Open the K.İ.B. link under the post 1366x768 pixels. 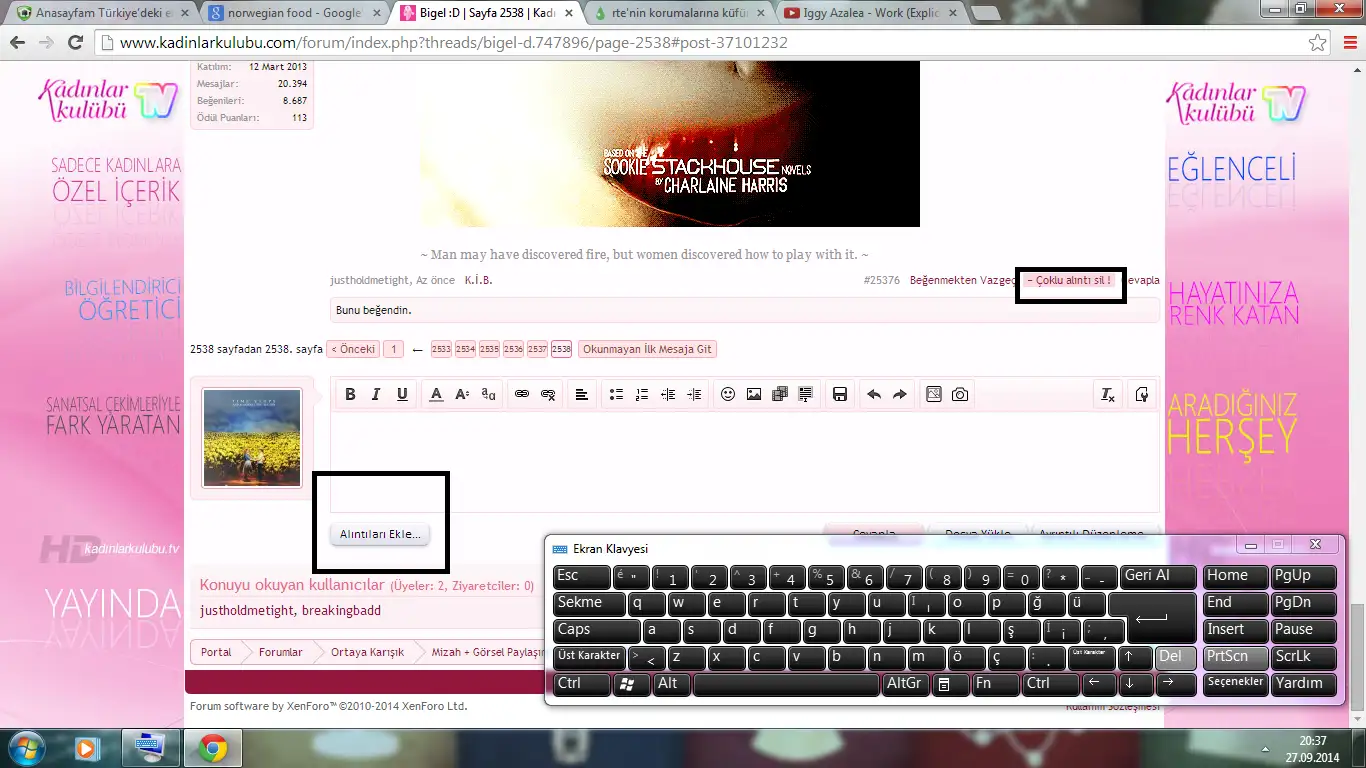point(479,280)
